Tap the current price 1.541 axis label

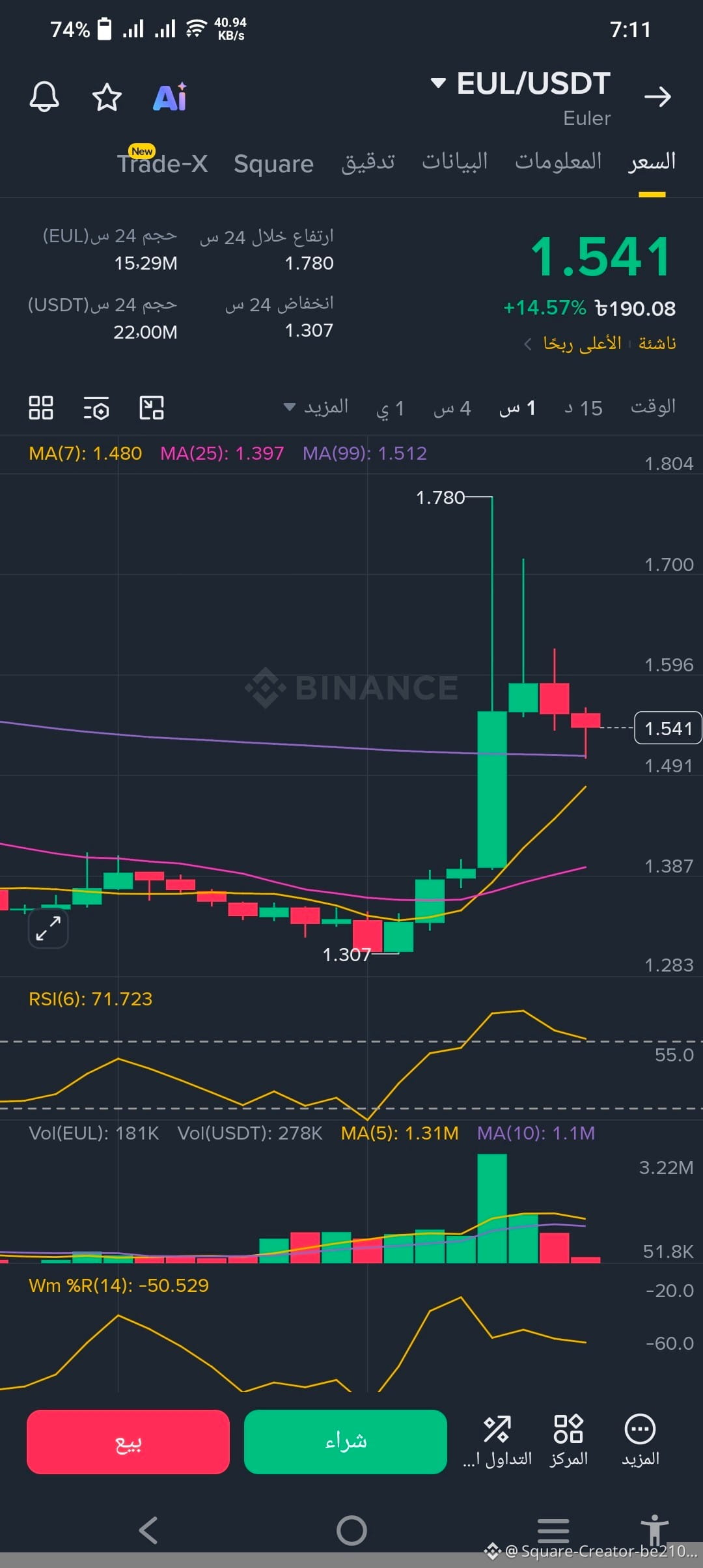[x=668, y=728]
